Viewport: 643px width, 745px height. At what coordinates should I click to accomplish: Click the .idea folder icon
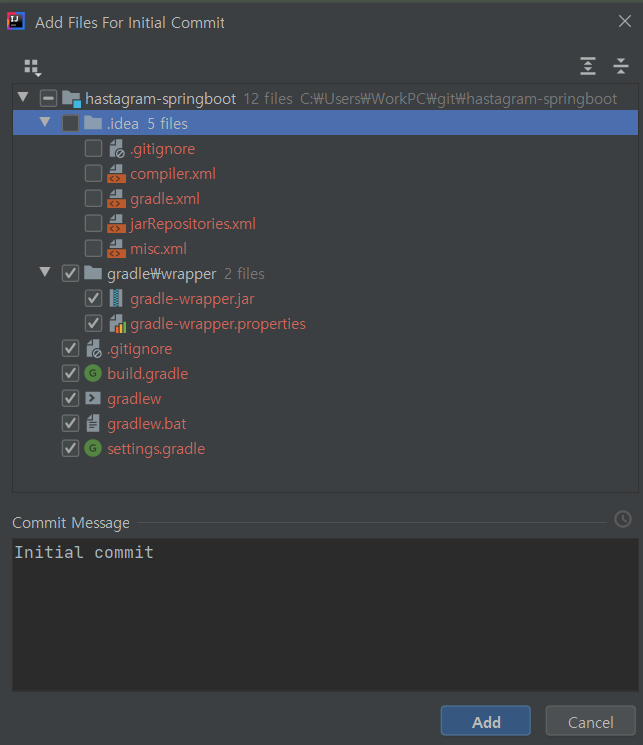93,123
